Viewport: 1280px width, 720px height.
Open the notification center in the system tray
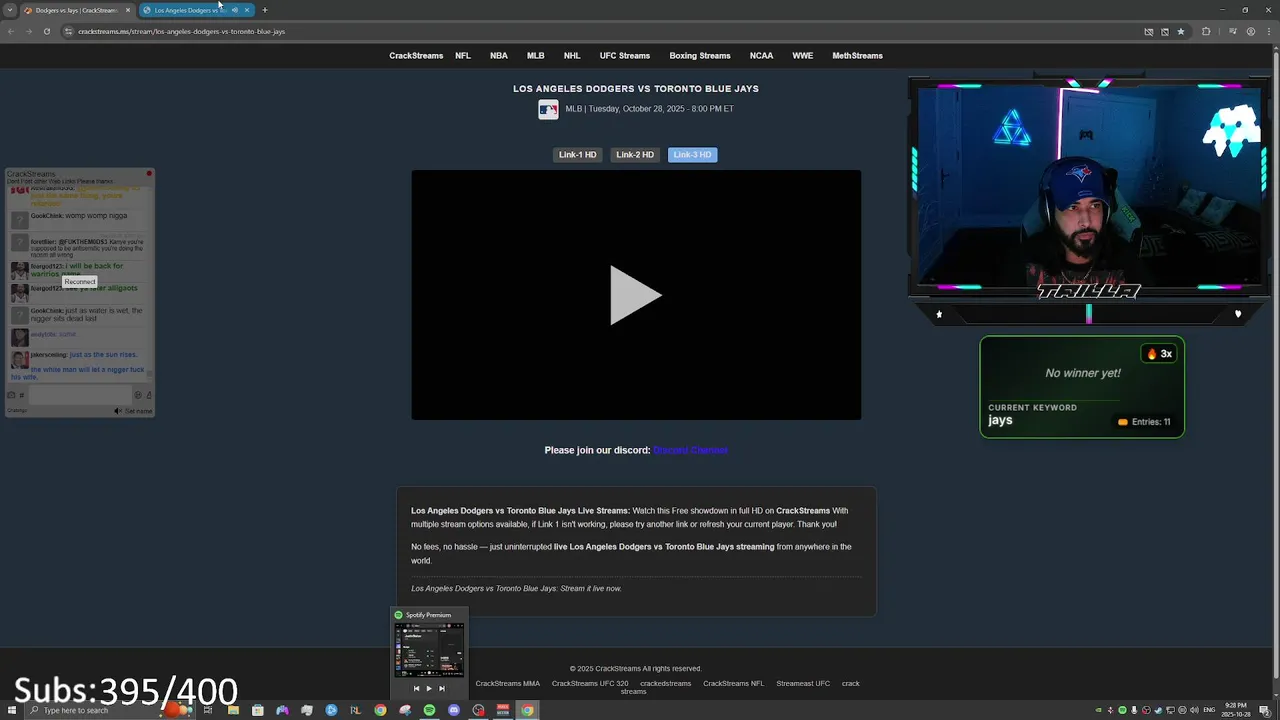point(1264,710)
